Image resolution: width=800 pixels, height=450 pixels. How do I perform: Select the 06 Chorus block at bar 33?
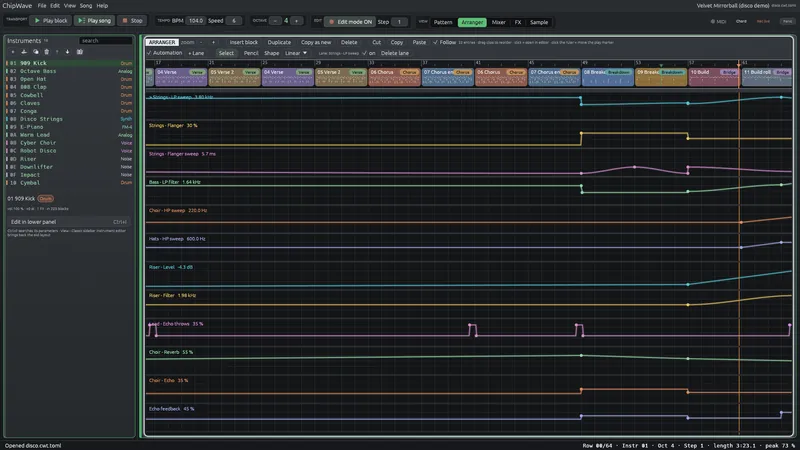click(394, 77)
